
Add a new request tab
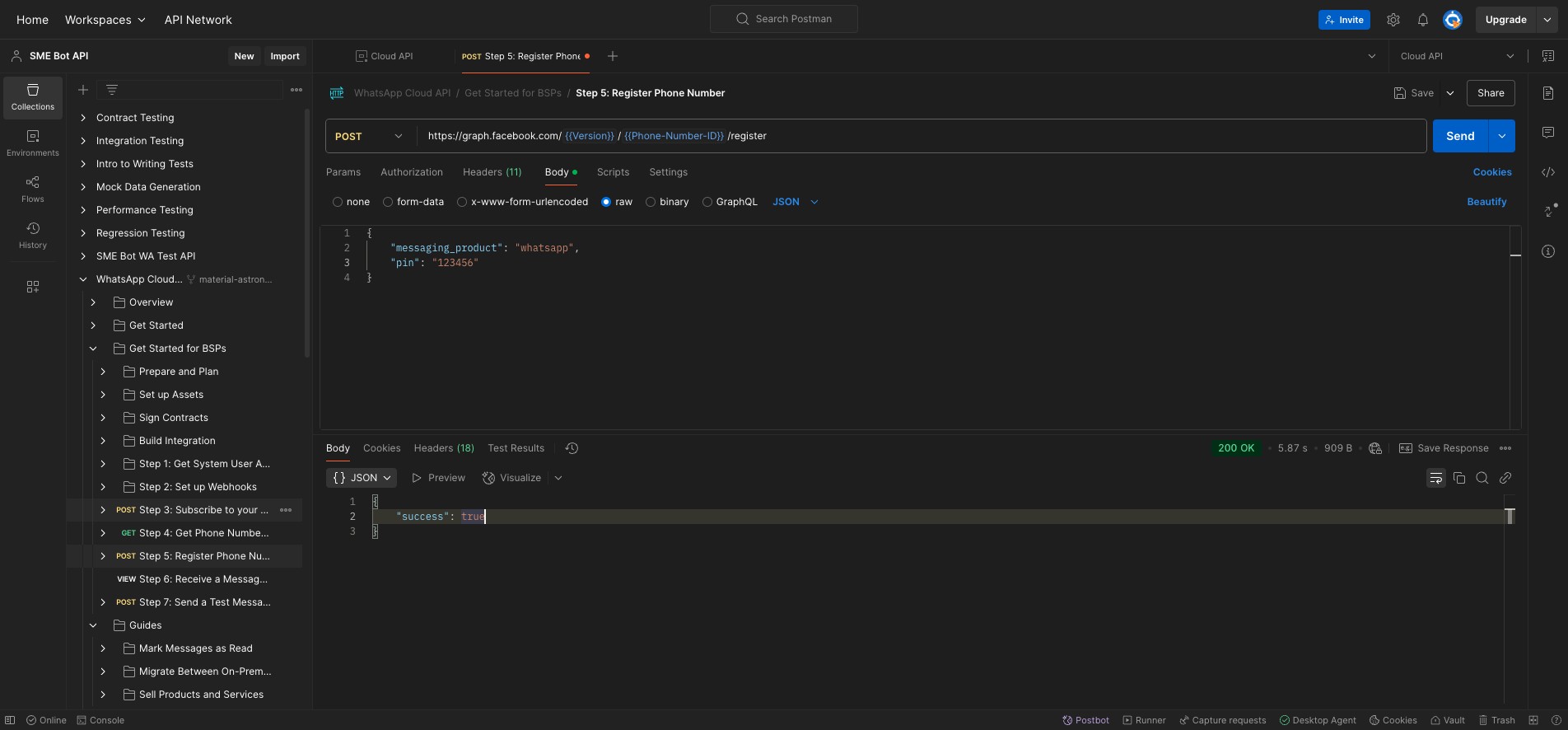pyautogui.click(x=612, y=56)
